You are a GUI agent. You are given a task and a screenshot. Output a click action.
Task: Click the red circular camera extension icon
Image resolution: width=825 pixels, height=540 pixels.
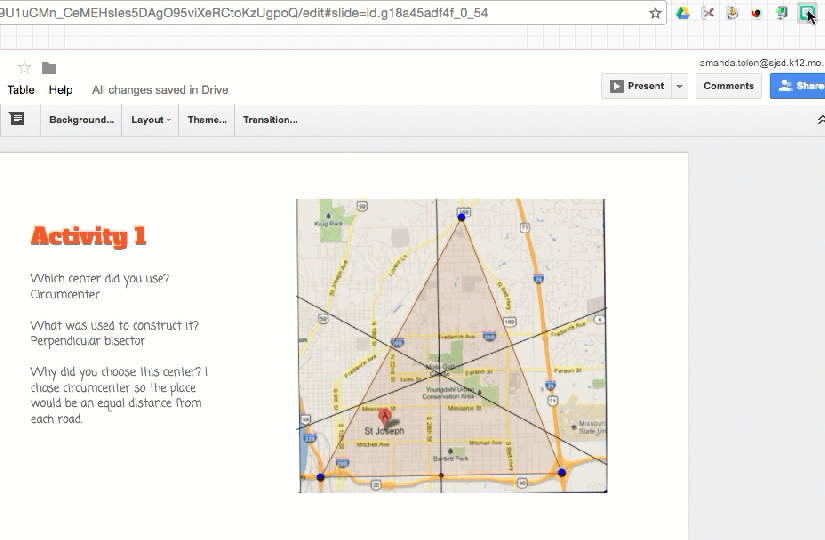(756, 13)
